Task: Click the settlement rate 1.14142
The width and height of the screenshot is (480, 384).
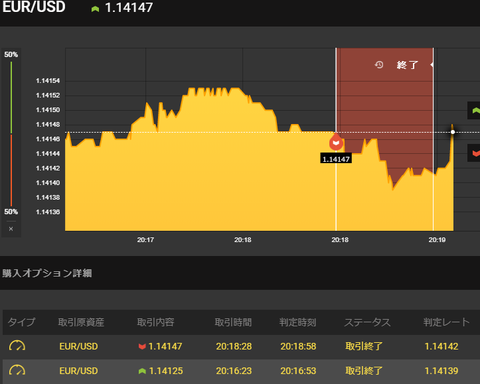Action: (442, 346)
